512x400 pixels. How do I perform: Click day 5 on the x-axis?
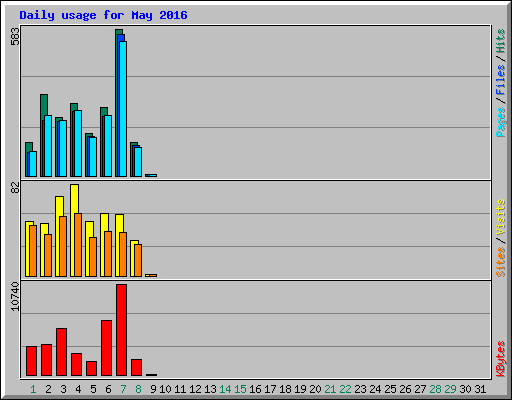coord(93,389)
